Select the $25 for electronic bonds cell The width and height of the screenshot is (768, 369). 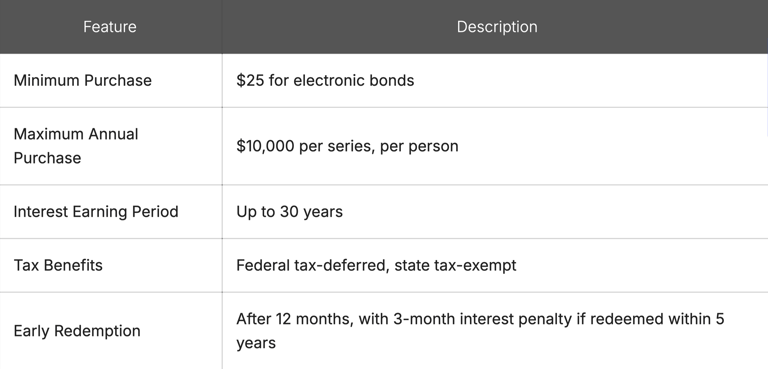click(495, 80)
